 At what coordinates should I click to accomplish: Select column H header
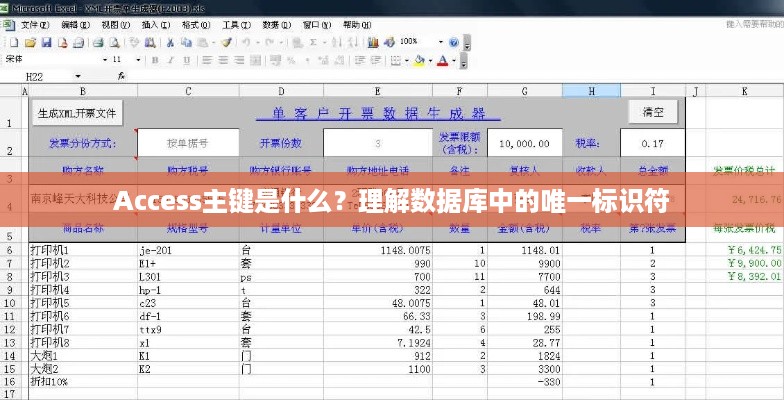(x=592, y=90)
